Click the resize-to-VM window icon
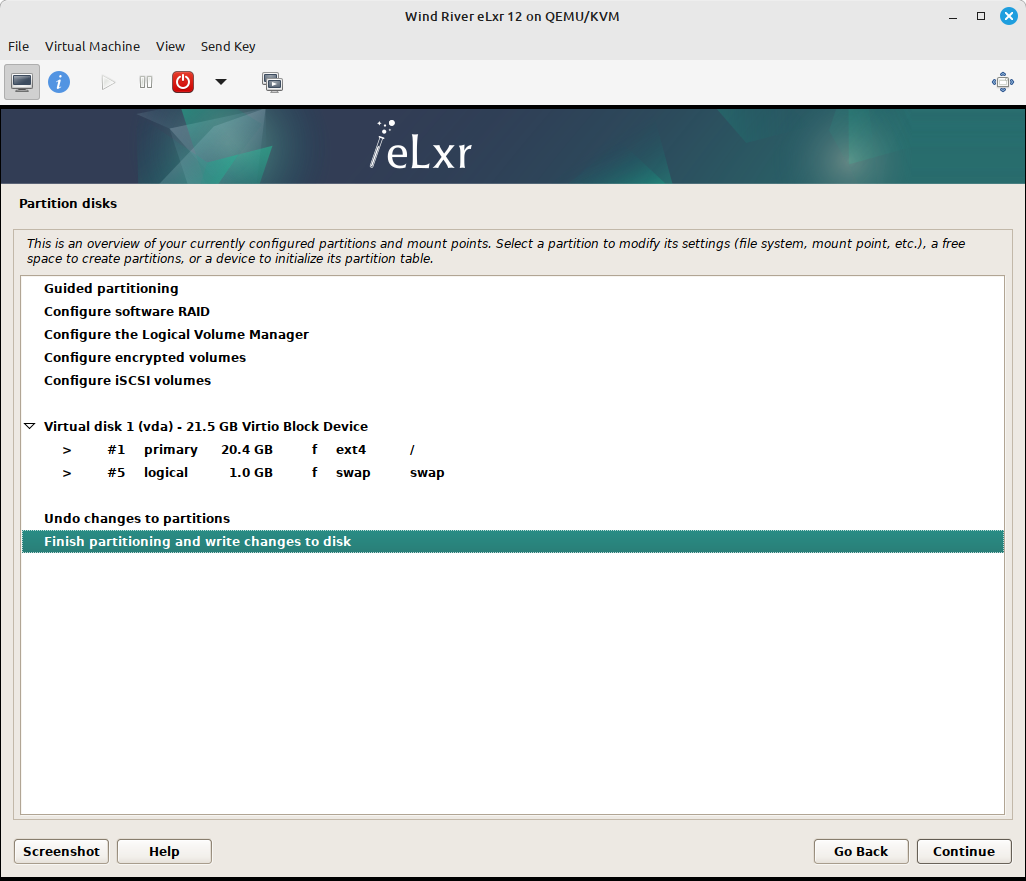The image size is (1026, 881). (1002, 82)
